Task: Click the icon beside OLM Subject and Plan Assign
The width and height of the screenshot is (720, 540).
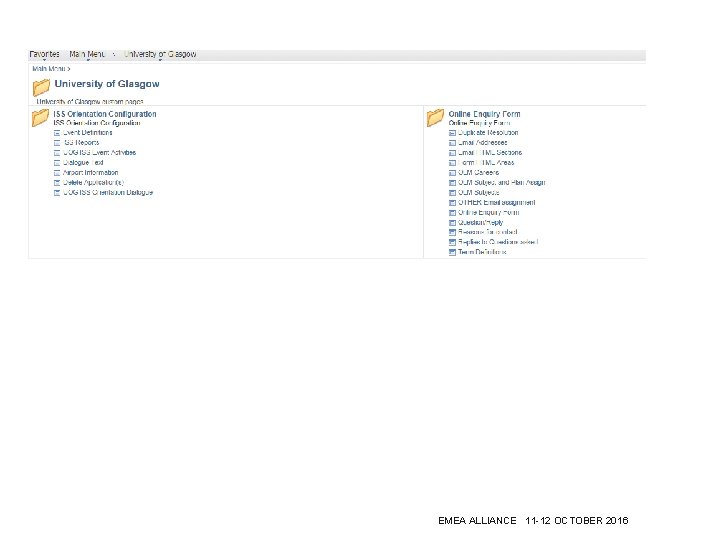Action: [452, 183]
